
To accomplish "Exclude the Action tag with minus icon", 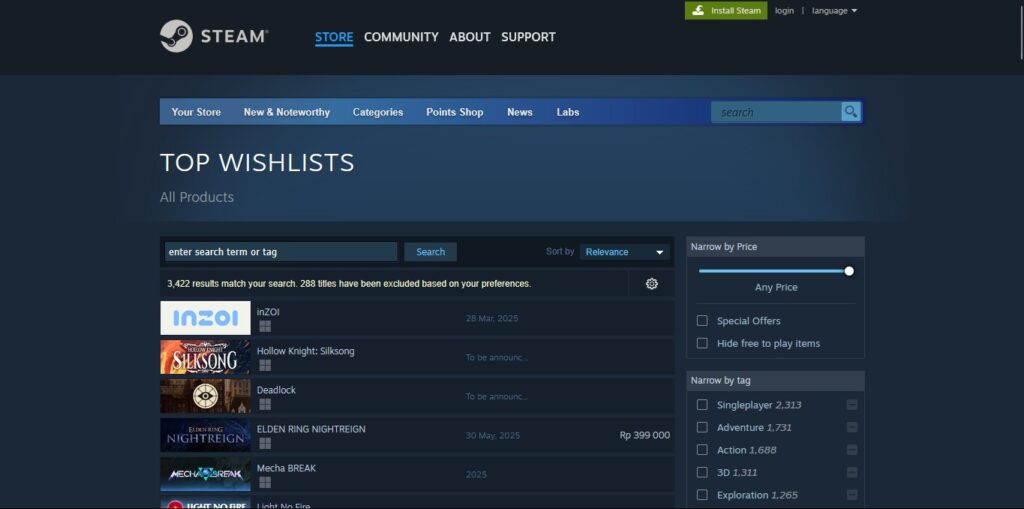I will point(852,450).
